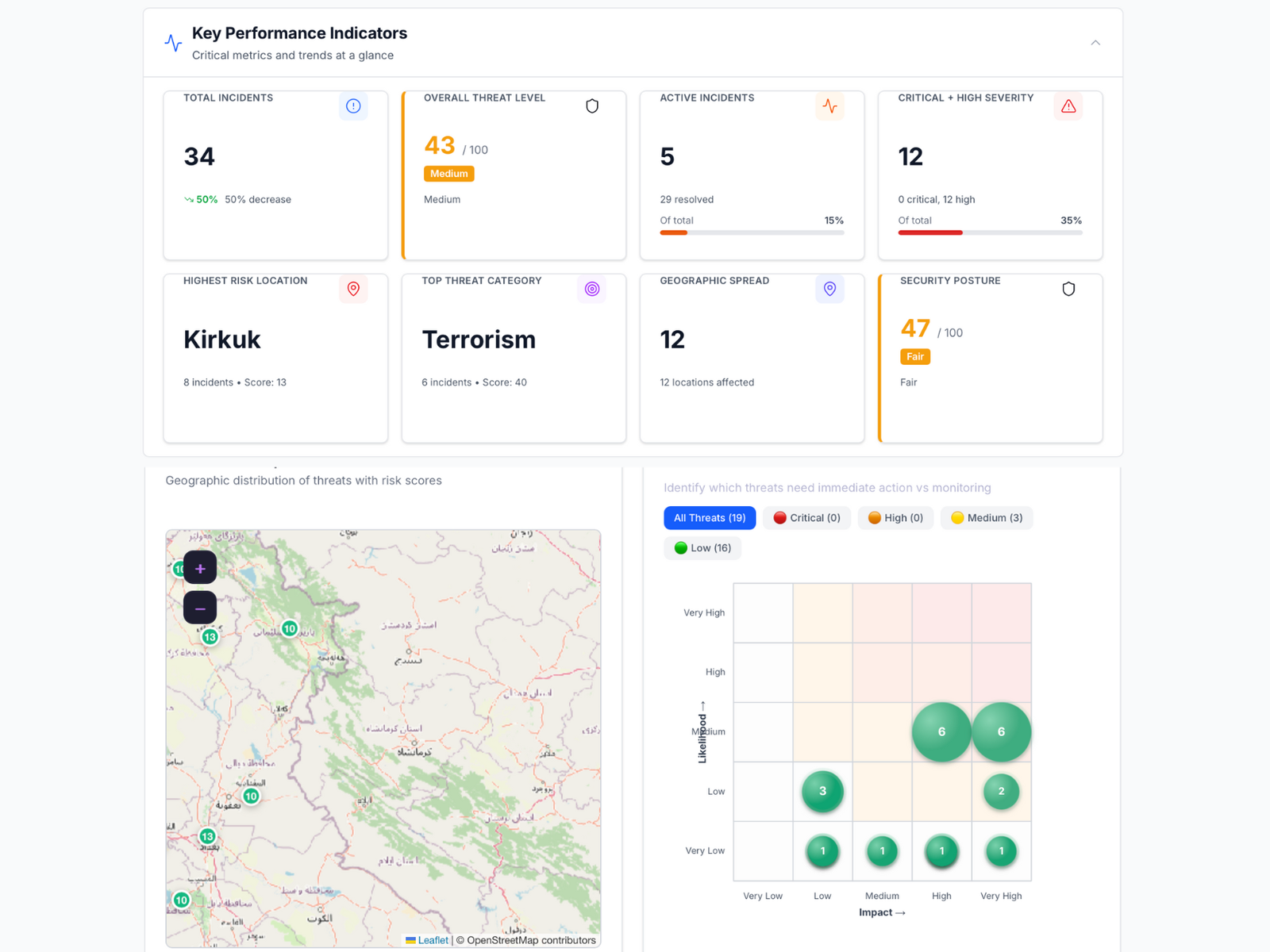This screenshot has width=1270, height=952.
Task: Select the green marker labeled 13 near Kirkuk
Action: (210, 636)
